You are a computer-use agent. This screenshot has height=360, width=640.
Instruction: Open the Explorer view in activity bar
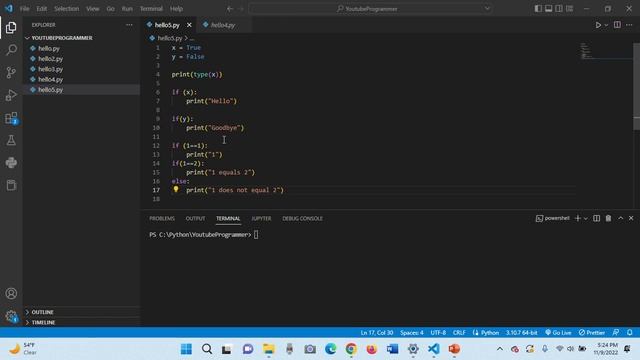11,27
